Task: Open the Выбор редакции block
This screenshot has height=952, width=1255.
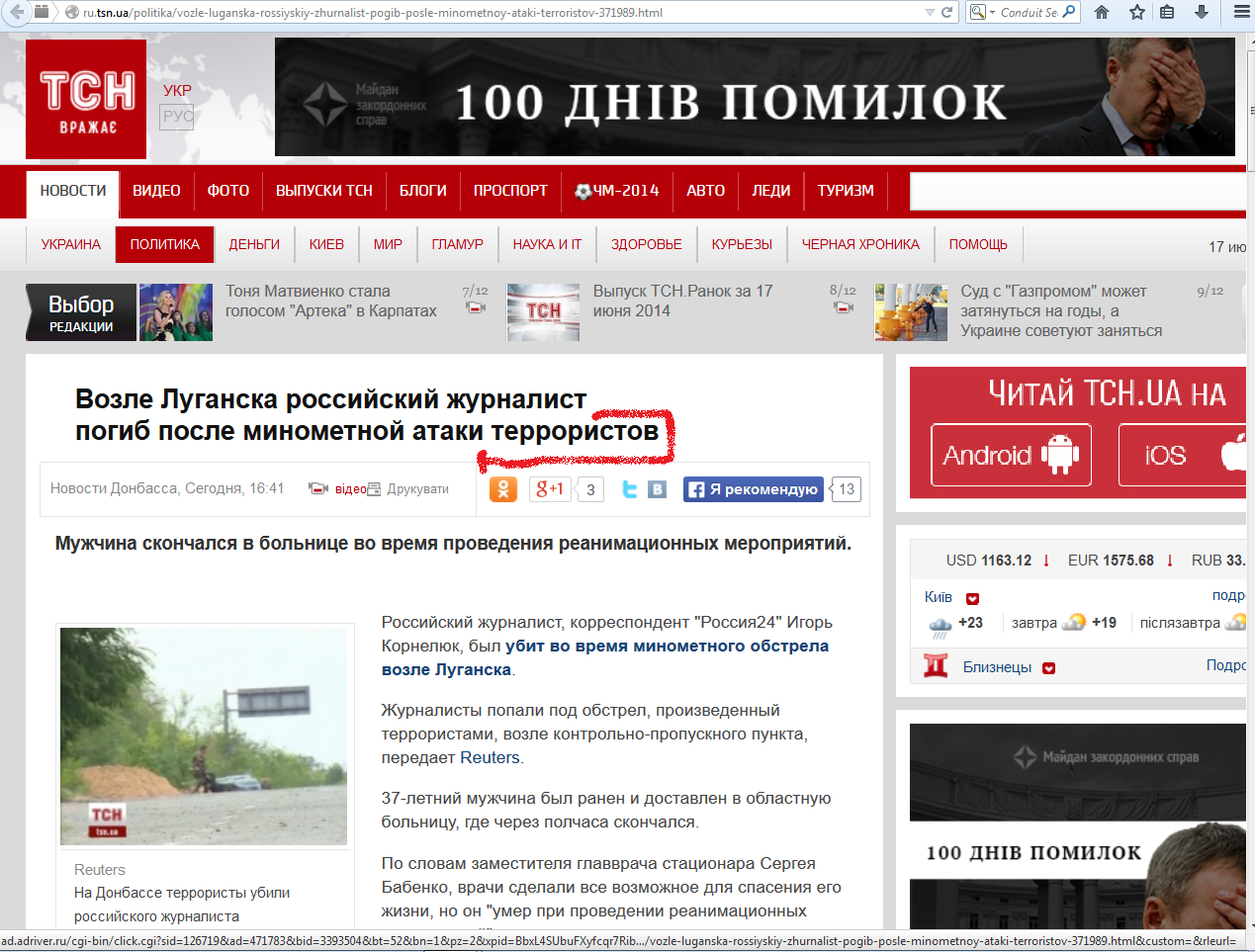Action: (x=81, y=312)
